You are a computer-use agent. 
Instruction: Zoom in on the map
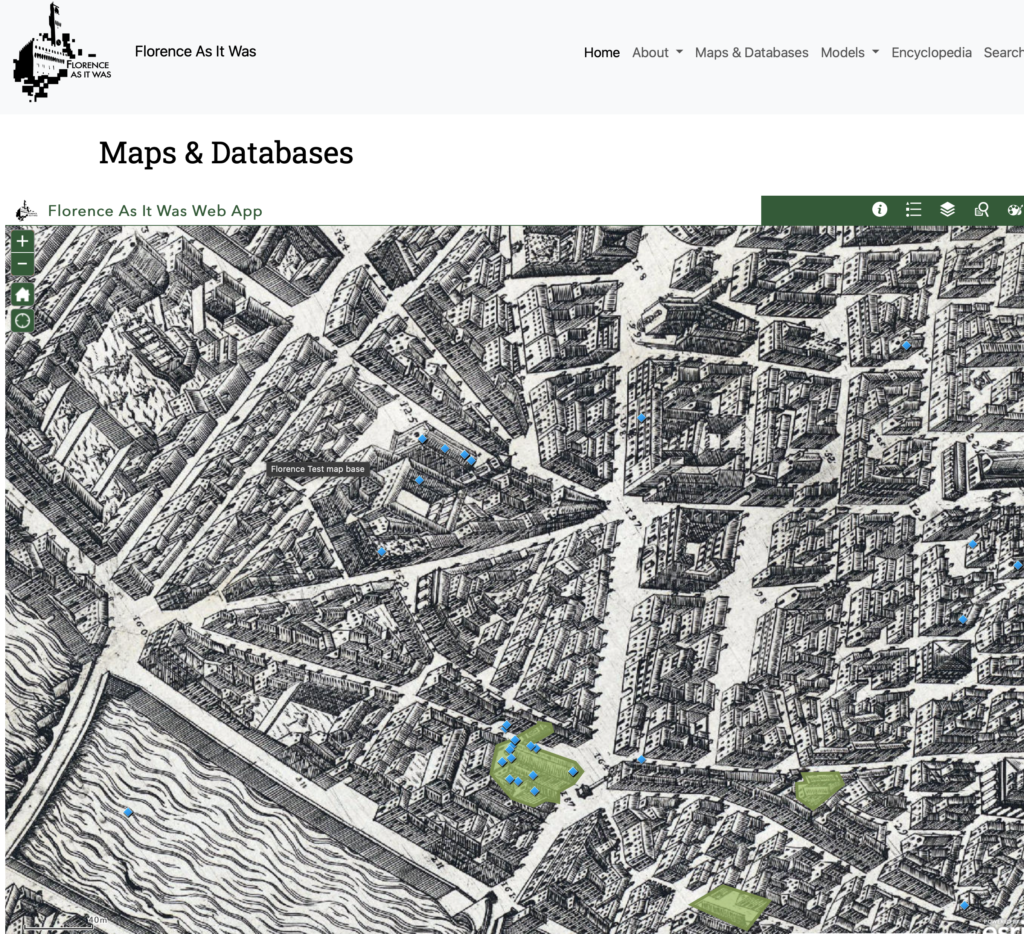point(23,241)
